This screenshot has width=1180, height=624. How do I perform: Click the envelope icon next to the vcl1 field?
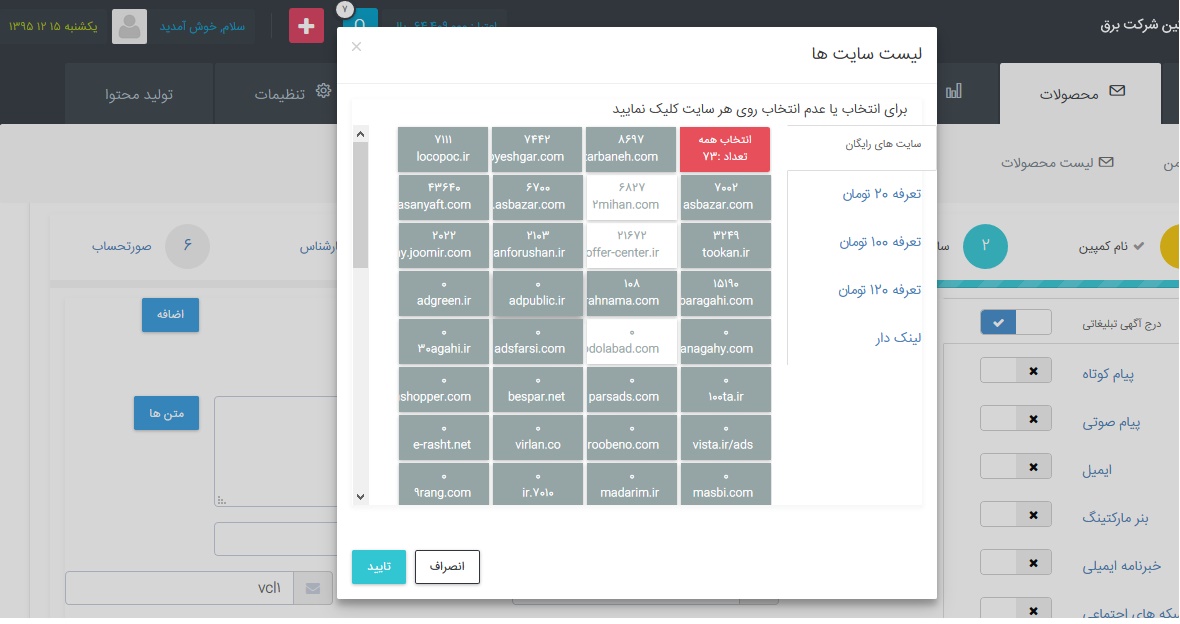click(312, 588)
